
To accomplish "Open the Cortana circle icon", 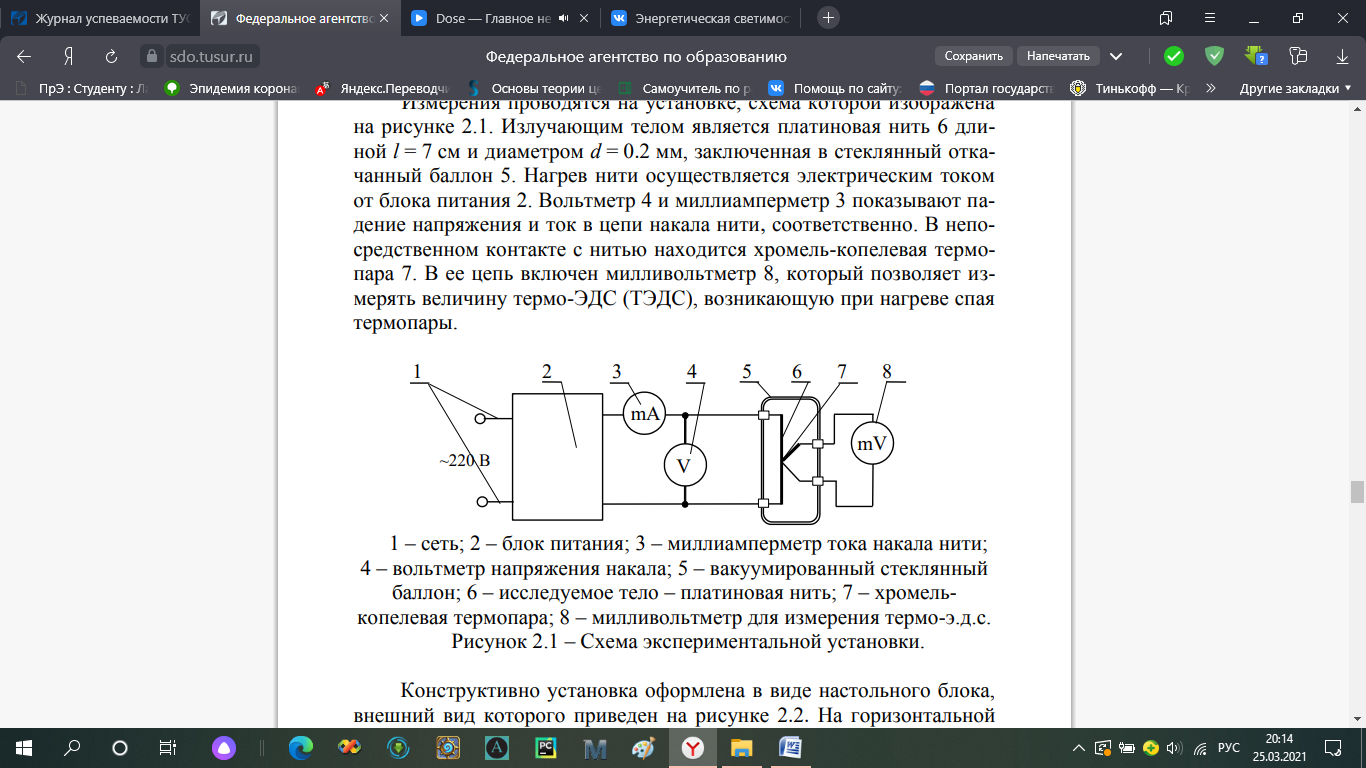I will tap(120, 747).
